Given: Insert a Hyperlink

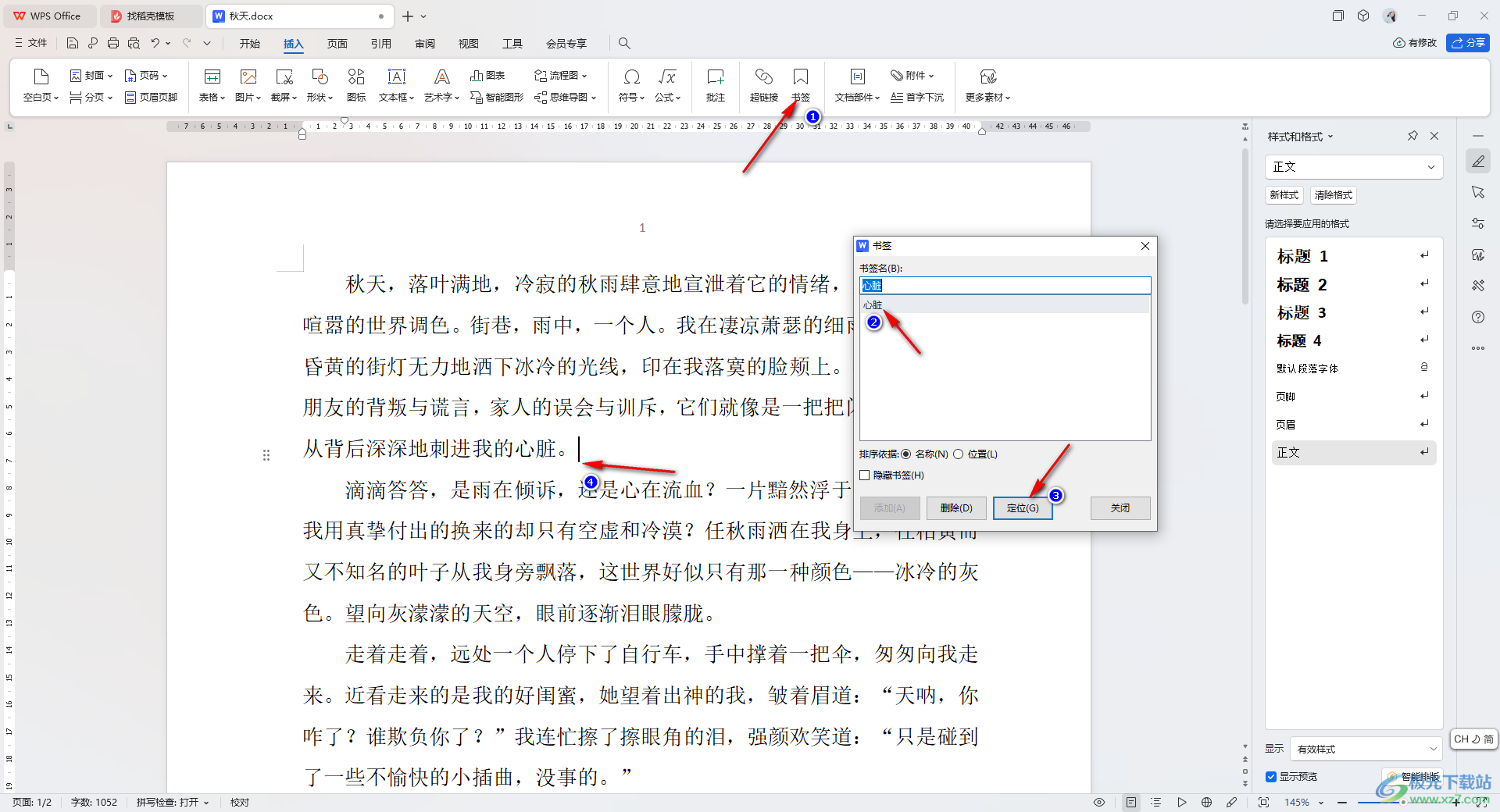Looking at the screenshot, I should click(x=764, y=85).
